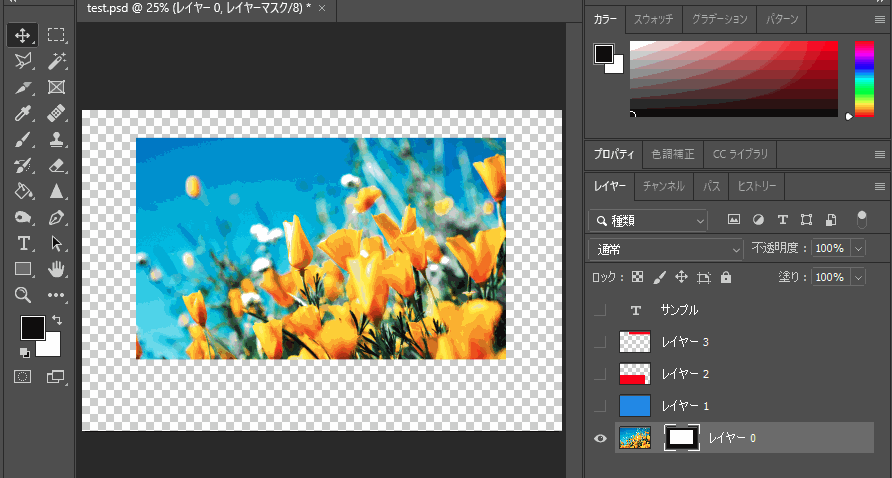Select the Clone Stamp tool
Image resolution: width=892 pixels, height=478 pixels.
click(x=56, y=139)
